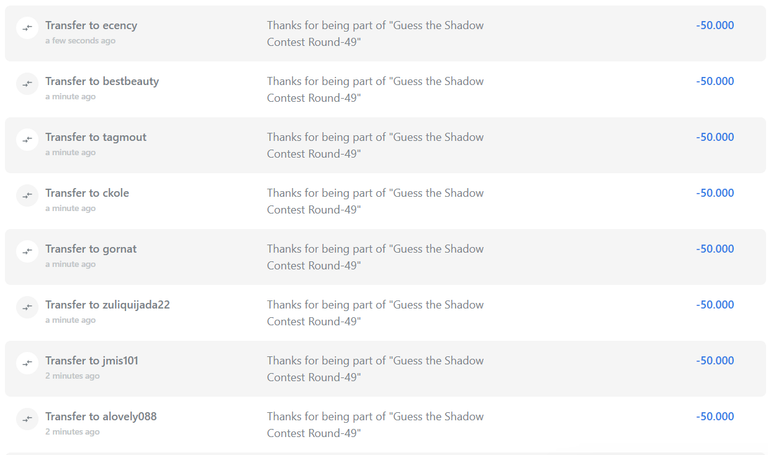768x455 pixels.
Task: Open the 'Transfer to ecency' entry
Action: 91,25
